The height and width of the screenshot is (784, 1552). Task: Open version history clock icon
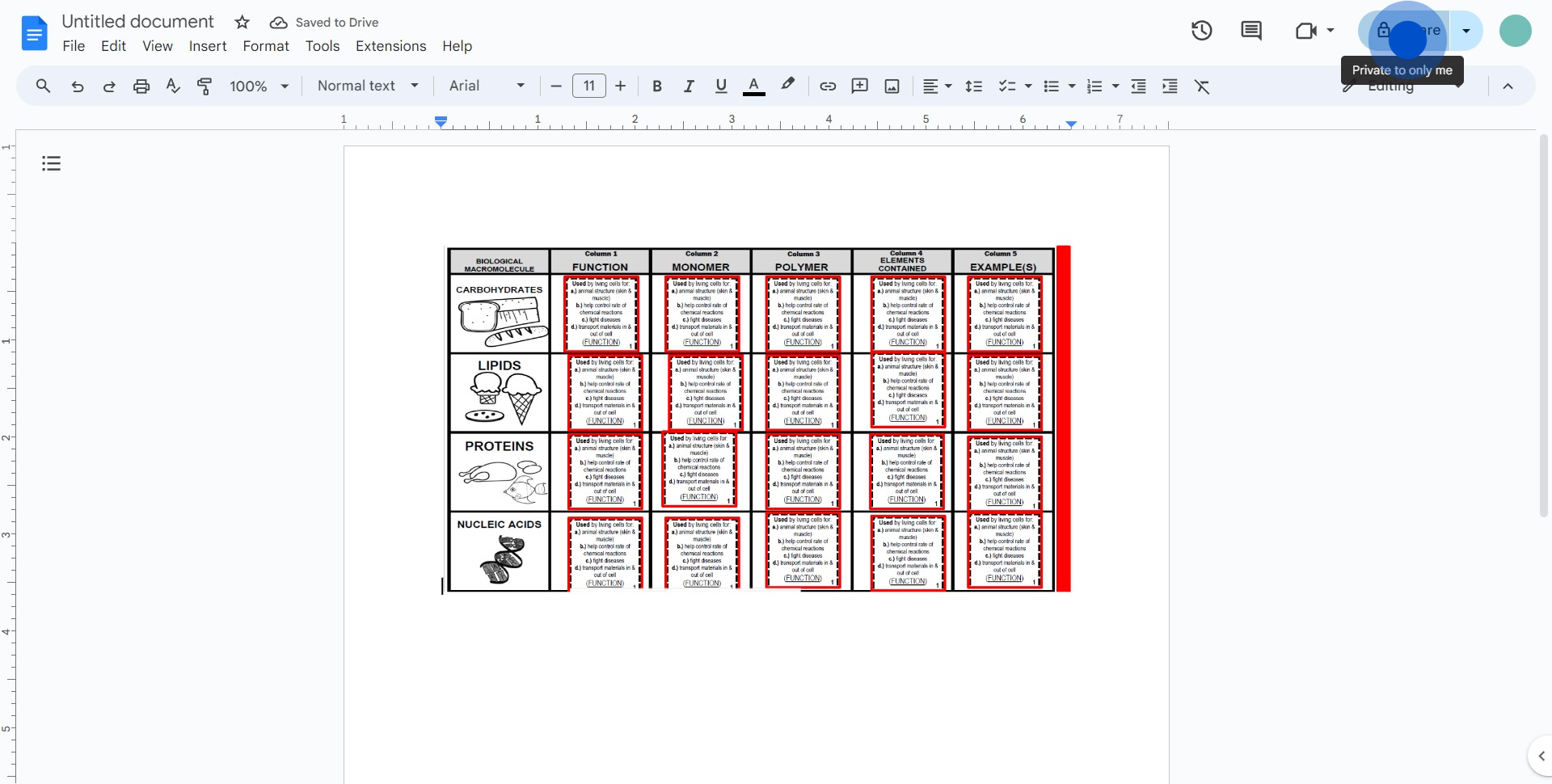pyautogui.click(x=1201, y=31)
